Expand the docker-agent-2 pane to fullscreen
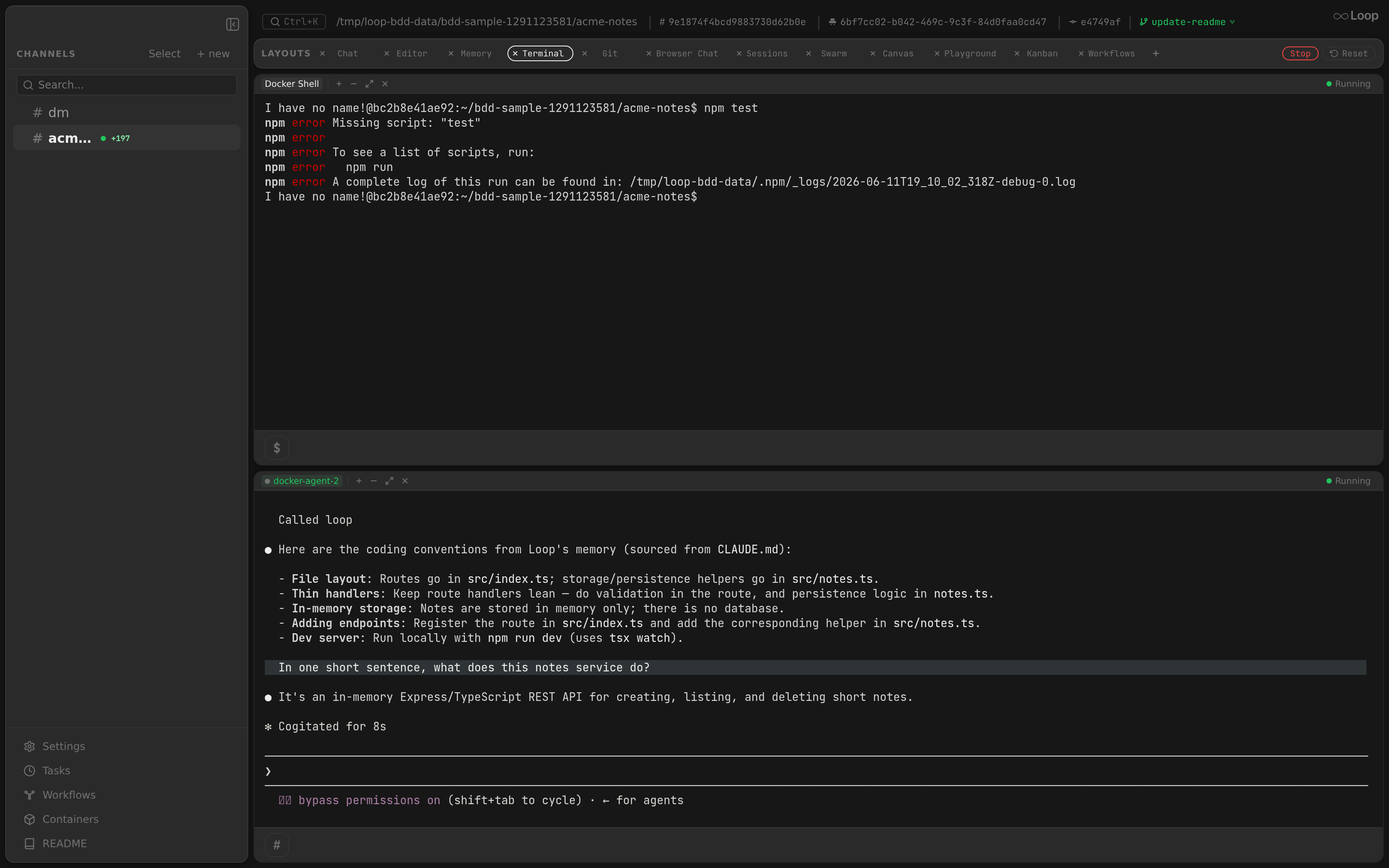The height and width of the screenshot is (868, 1389). coord(389,481)
